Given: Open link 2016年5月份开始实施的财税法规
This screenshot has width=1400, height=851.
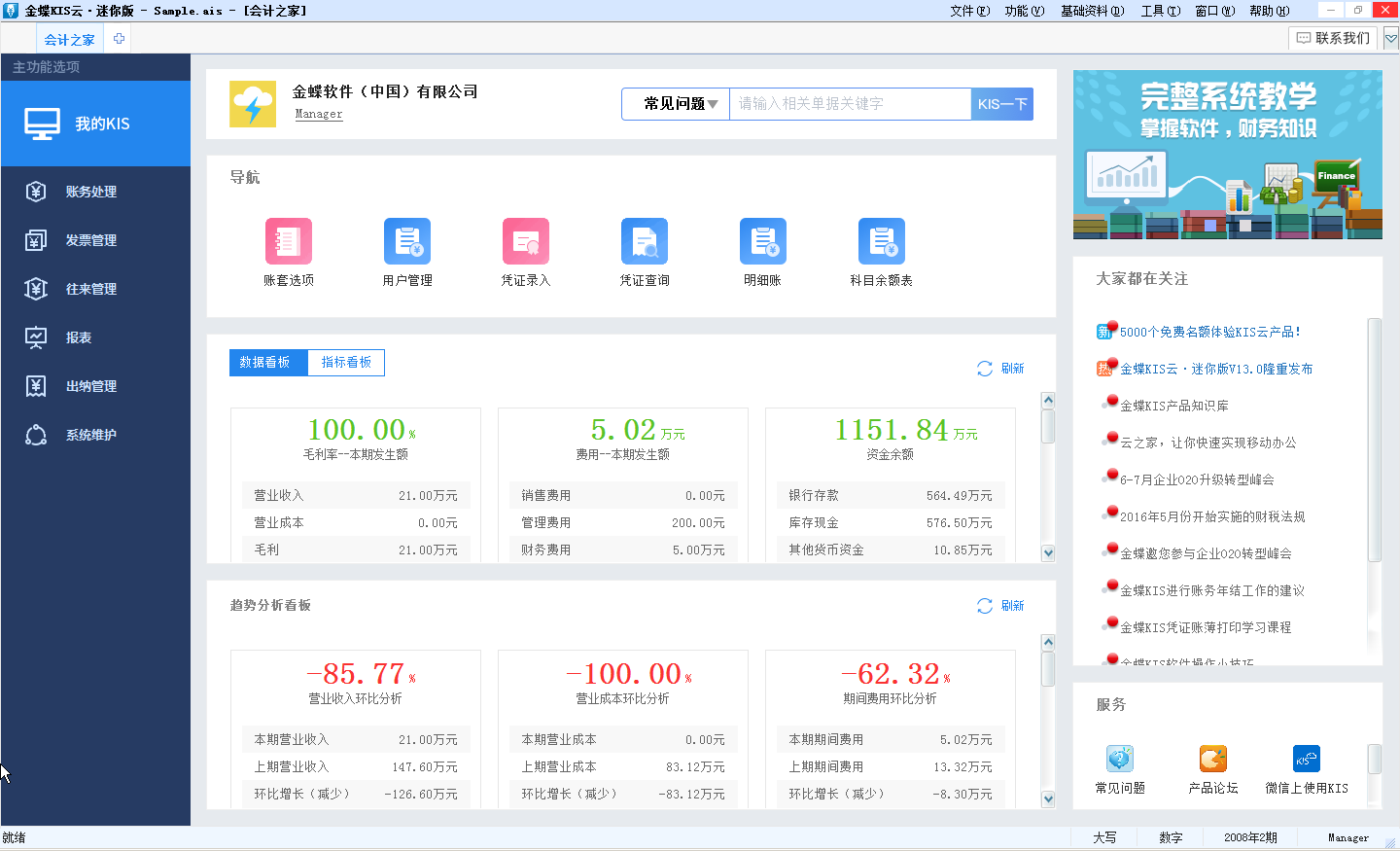Looking at the screenshot, I should [x=1212, y=516].
